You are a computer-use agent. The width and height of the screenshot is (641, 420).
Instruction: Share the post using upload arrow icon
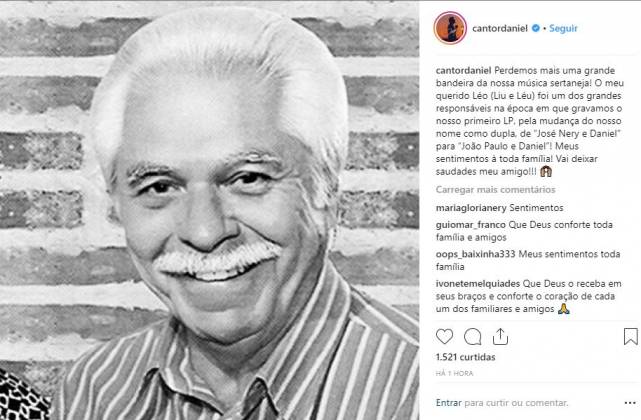click(500, 337)
